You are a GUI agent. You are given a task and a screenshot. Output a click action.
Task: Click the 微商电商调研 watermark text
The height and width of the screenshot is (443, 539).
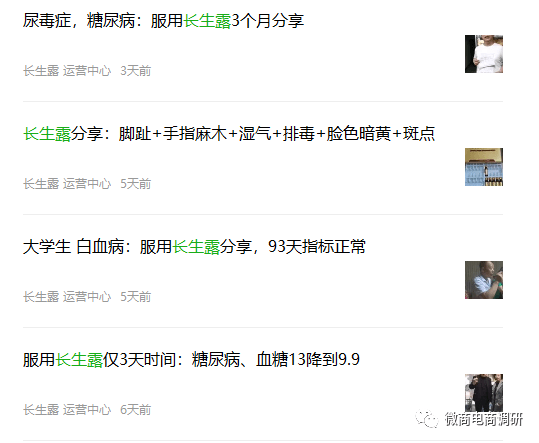pos(484,419)
